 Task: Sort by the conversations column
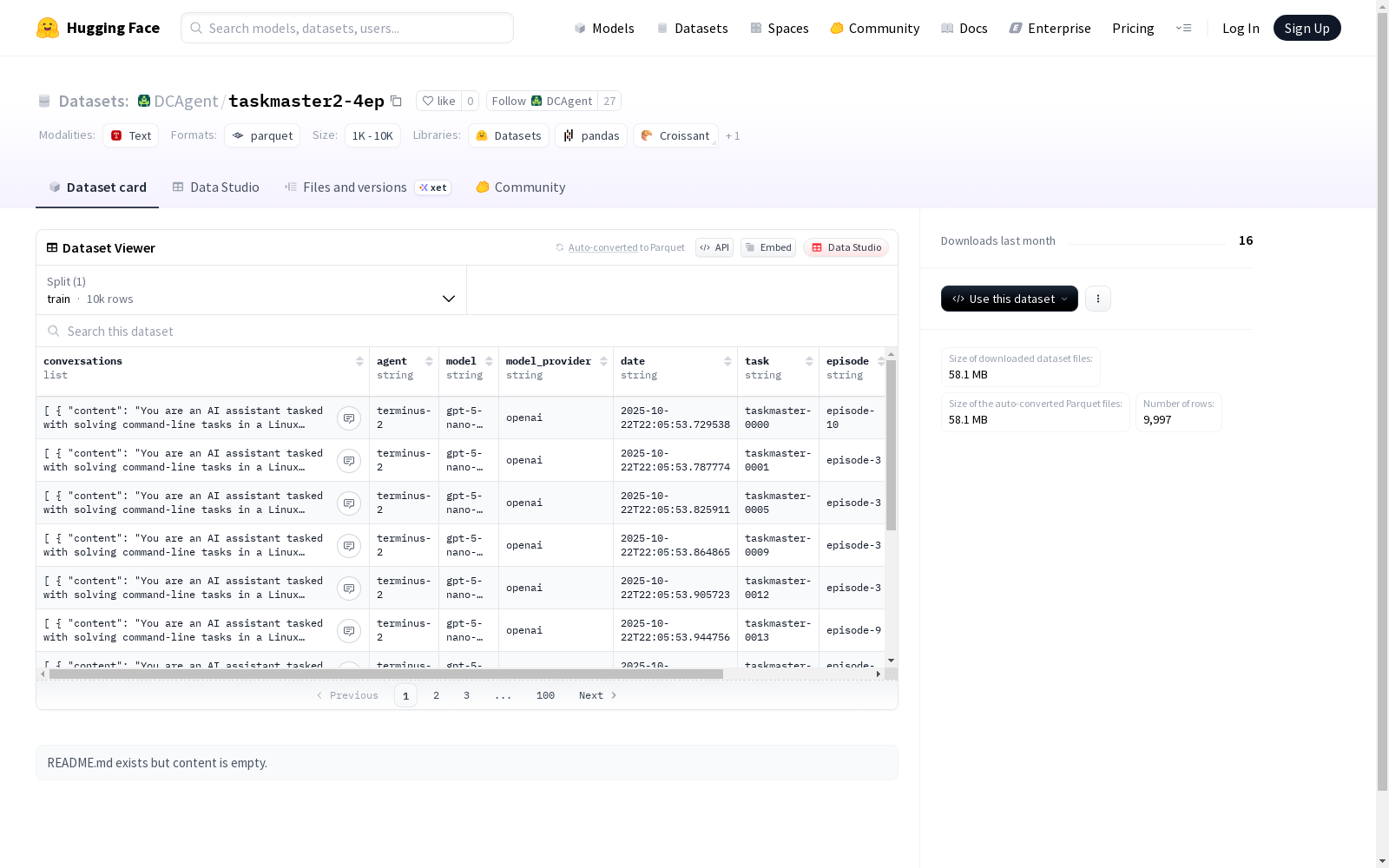pyautogui.click(x=359, y=361)
